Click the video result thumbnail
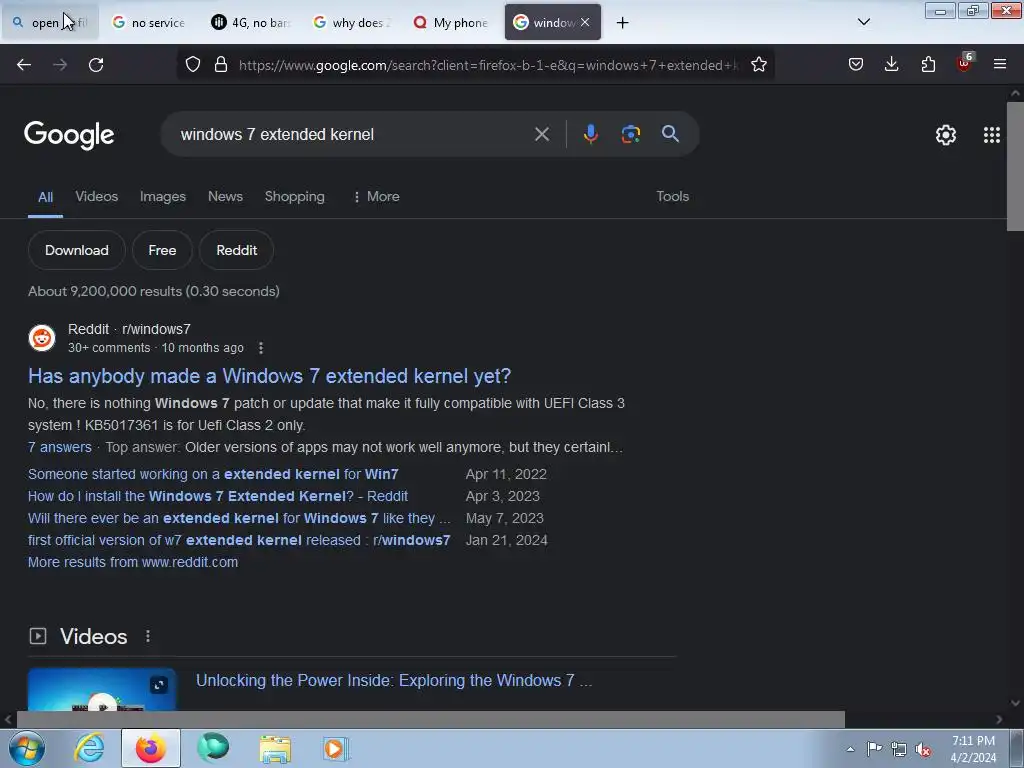This screenshot has height=768, width=1024. click(x=102, y=689)
